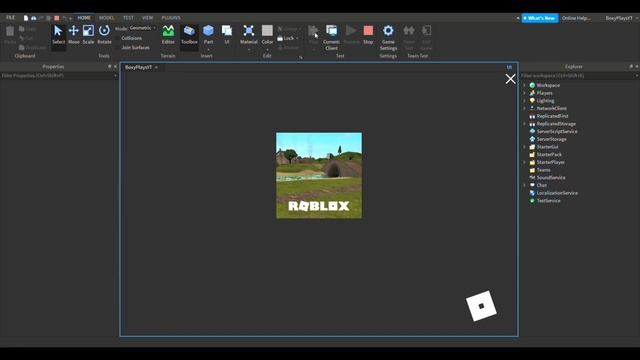The width and height of the screenshot is (640, 360).
Task: Click the Workspace globe icon in Explorer
Action: [532, 85]
